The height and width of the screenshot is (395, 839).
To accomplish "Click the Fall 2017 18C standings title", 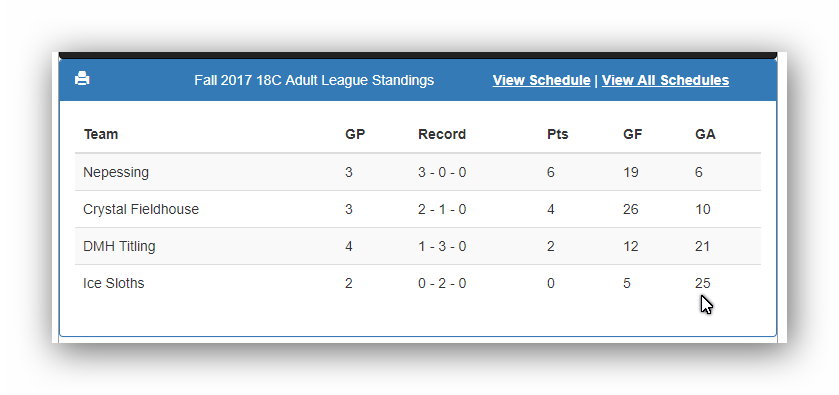I will pyautogui.click(x=314, y=80).
